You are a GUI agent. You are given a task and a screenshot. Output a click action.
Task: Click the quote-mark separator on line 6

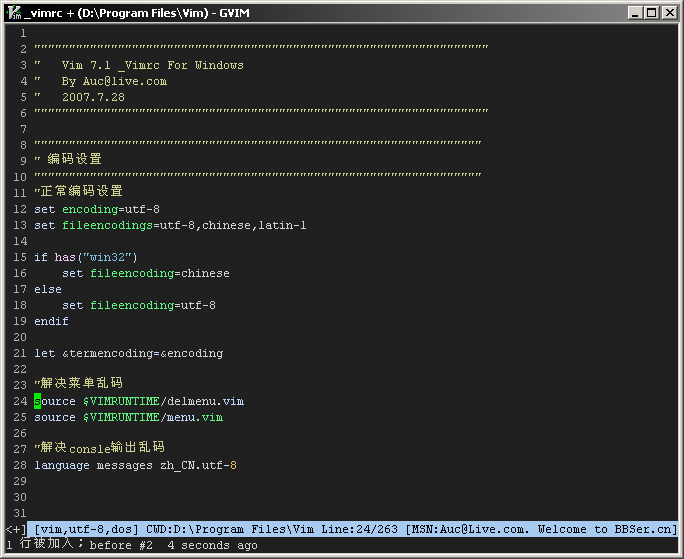pos(261,110)
